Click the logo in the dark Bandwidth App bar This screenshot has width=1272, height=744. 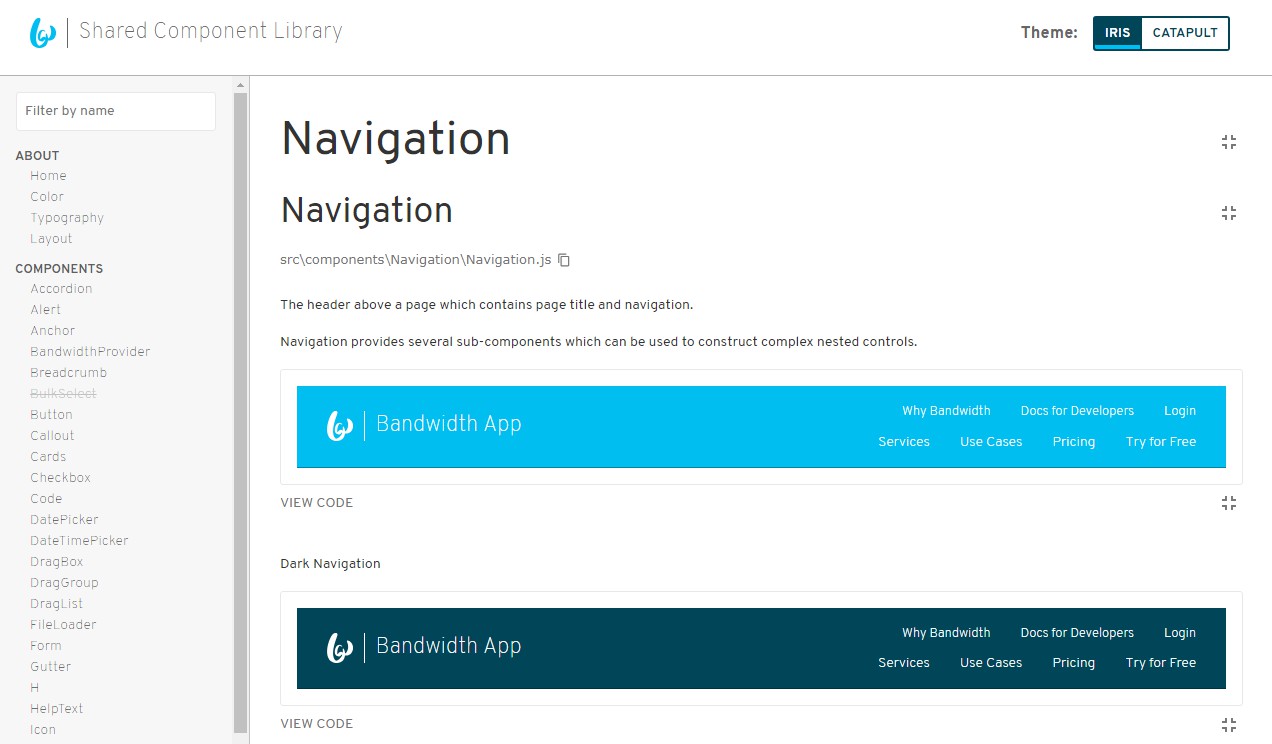tap(340, 648)
